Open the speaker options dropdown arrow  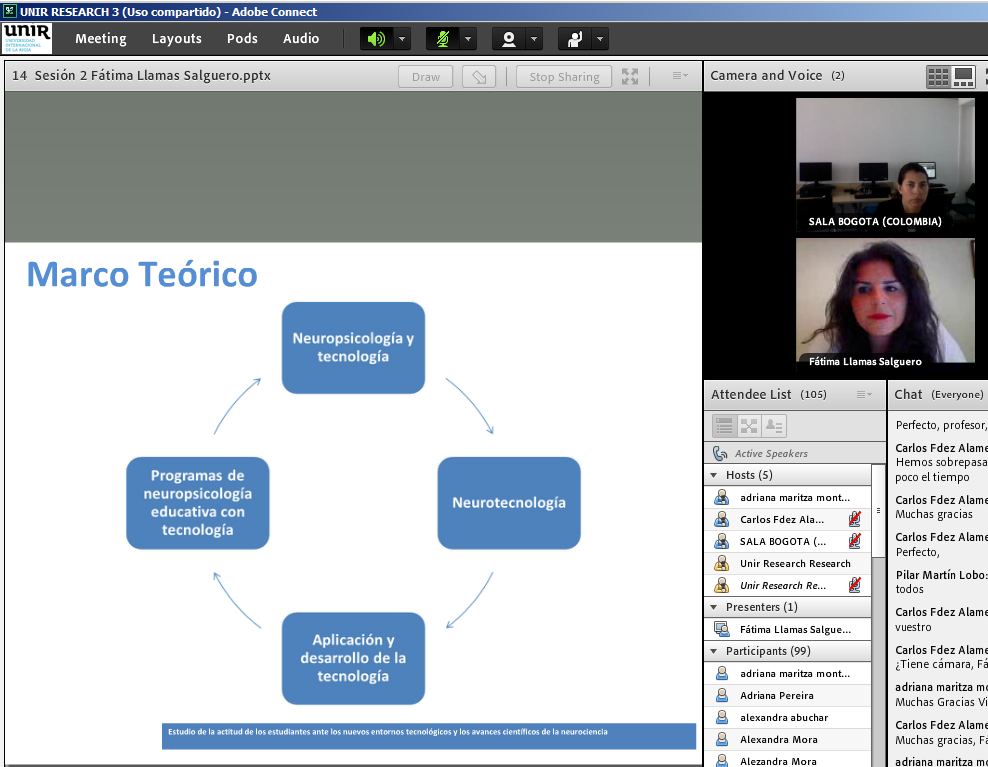(402, 39)
